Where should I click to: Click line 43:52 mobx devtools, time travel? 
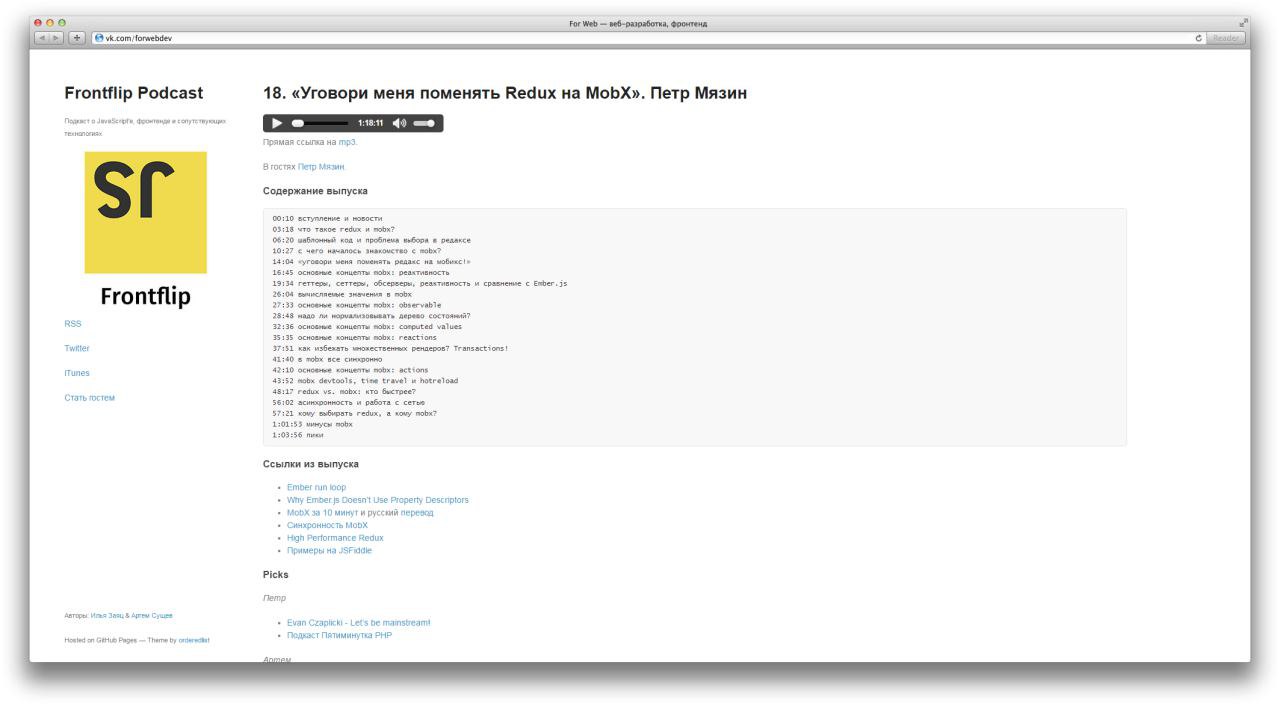[x=365, y=381]
